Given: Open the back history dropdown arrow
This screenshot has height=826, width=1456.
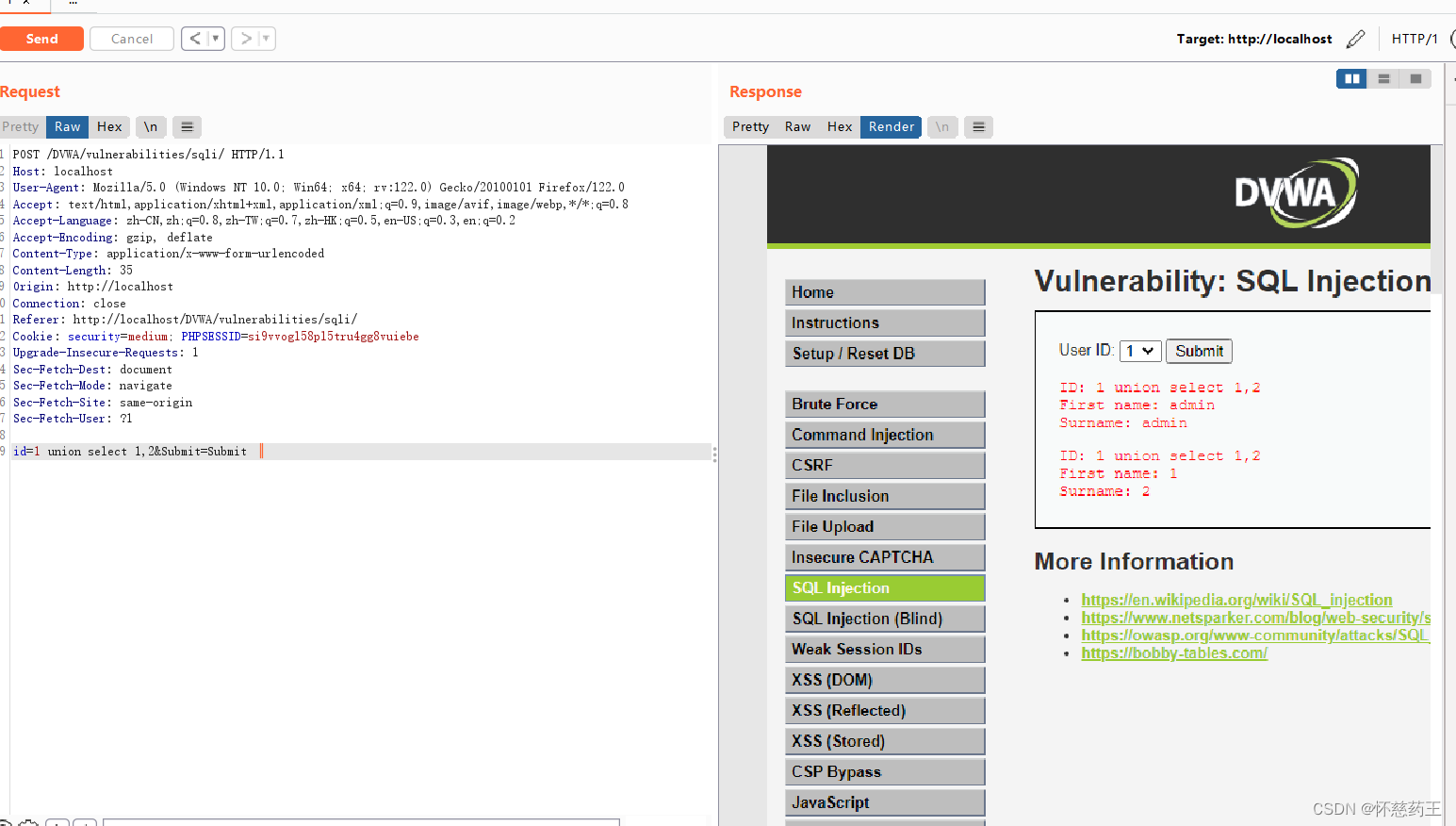Looking at the screenshot, I should click(x=216, y=39).
